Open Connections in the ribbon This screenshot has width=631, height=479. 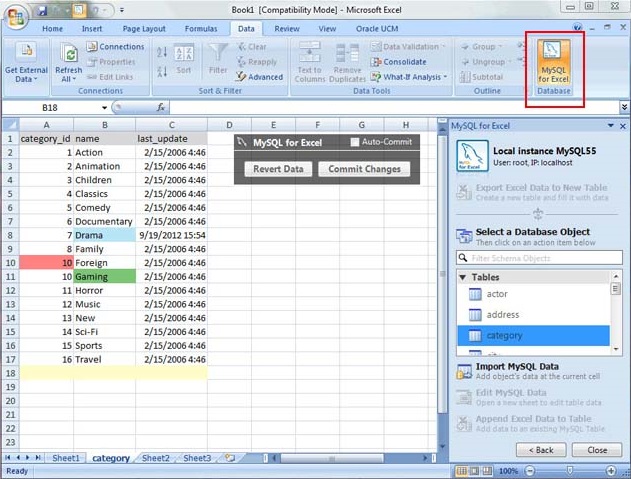116,47
